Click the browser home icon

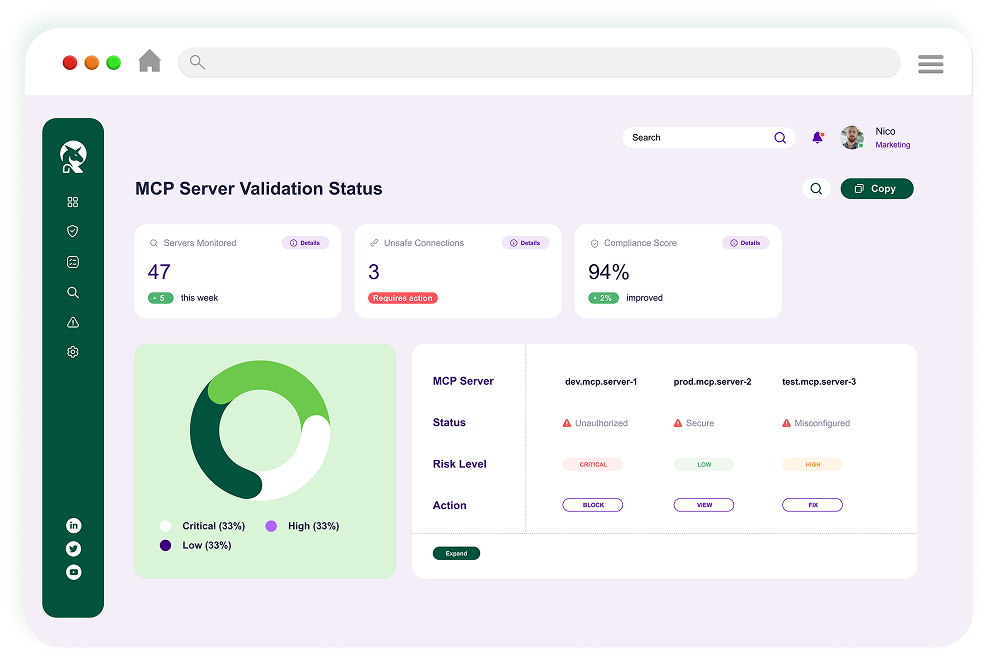149,62
